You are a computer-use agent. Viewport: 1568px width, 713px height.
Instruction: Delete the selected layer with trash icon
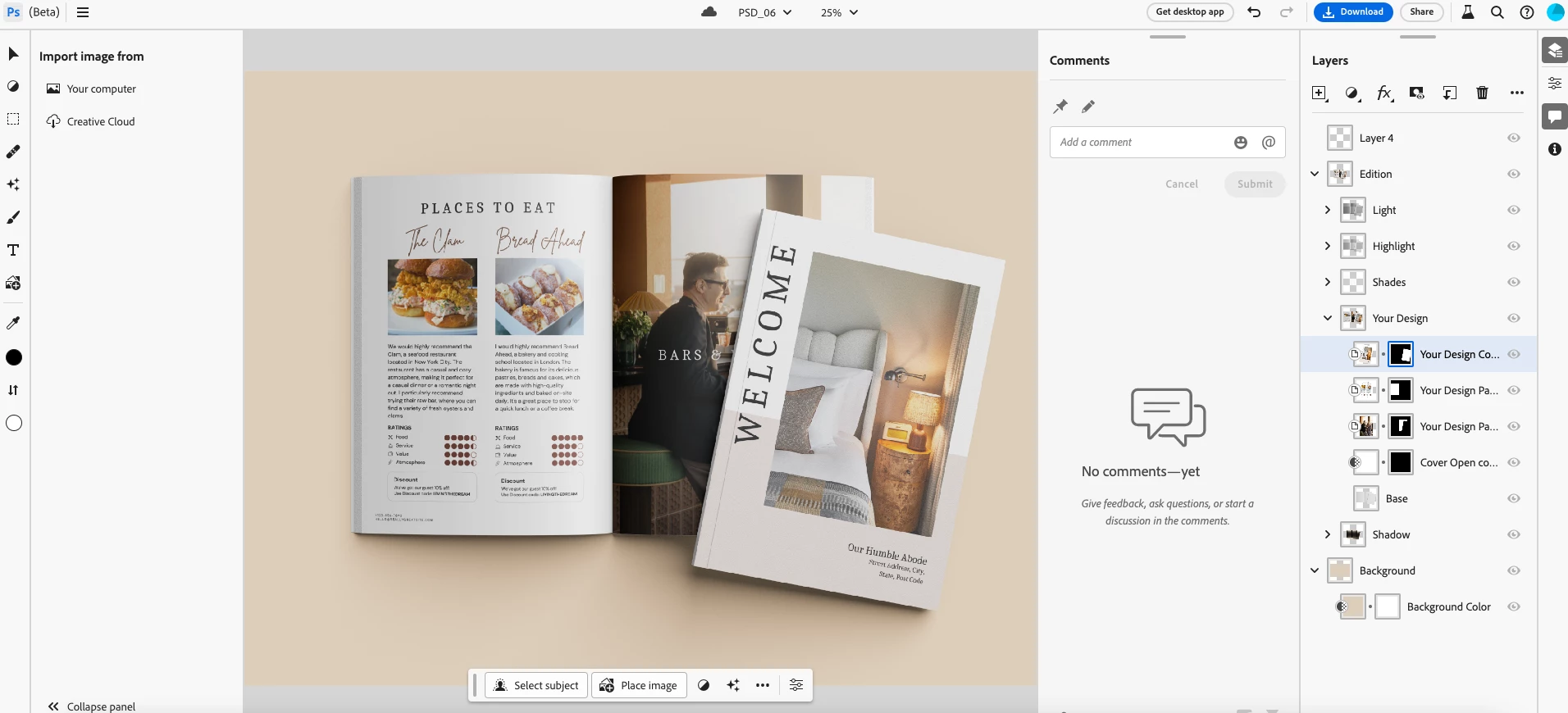coord(1482,93)
